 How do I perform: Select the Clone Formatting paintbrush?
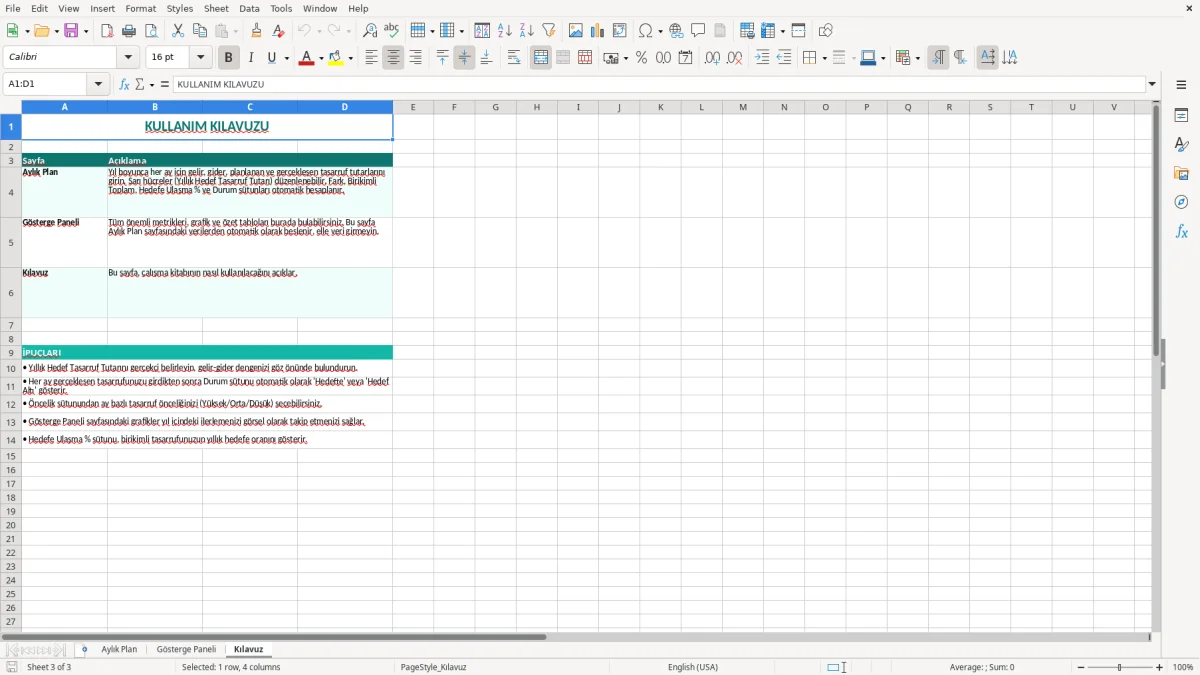[x=257, y=31]
